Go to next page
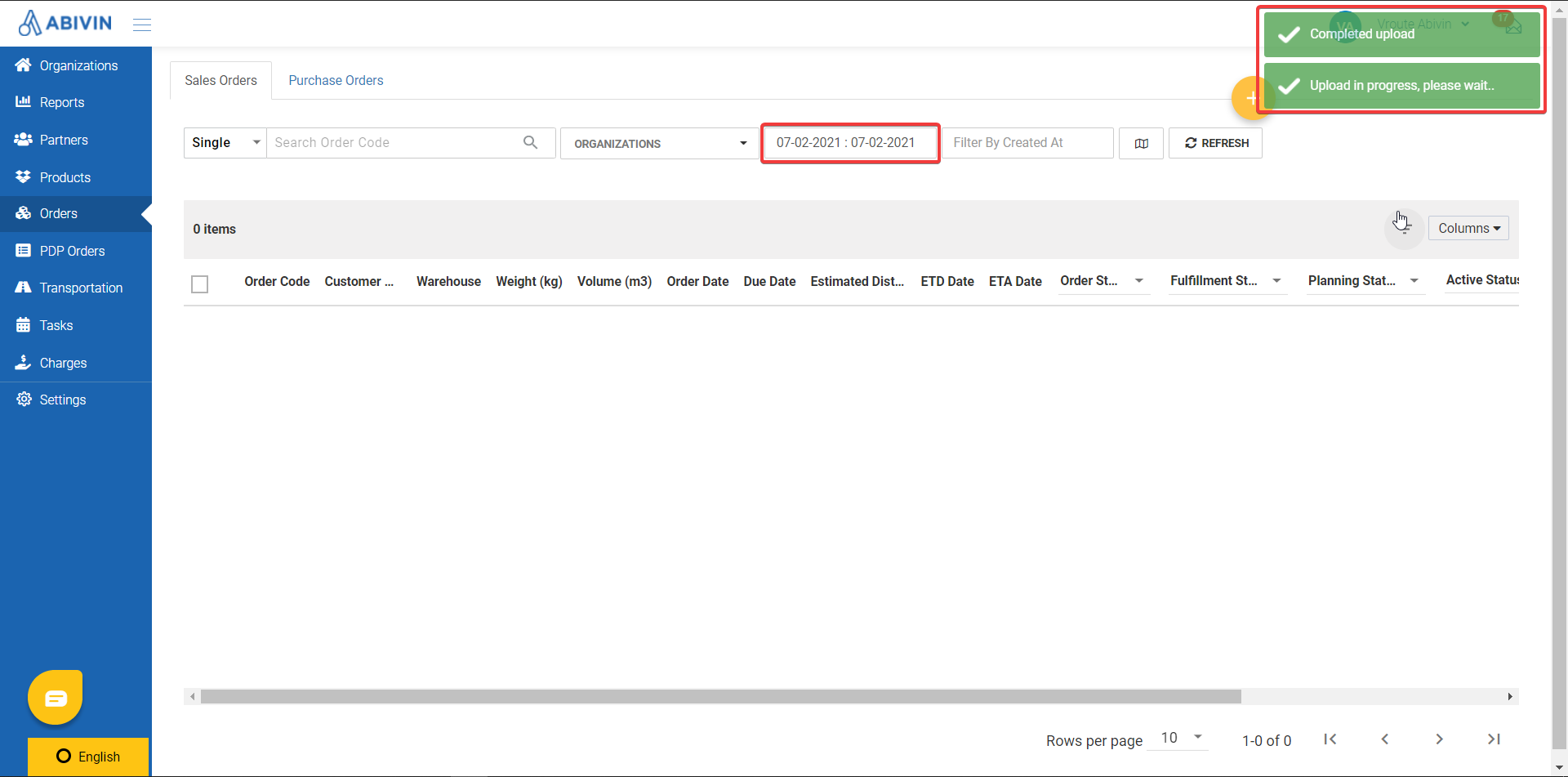This screenshot has width=1568, height=777. coord(1439,739)
